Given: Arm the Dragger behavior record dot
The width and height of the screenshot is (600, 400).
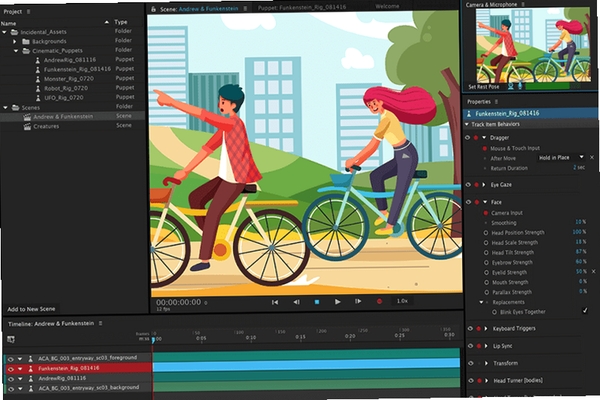Looking at the screenshot, I should [x=476, y=137].
